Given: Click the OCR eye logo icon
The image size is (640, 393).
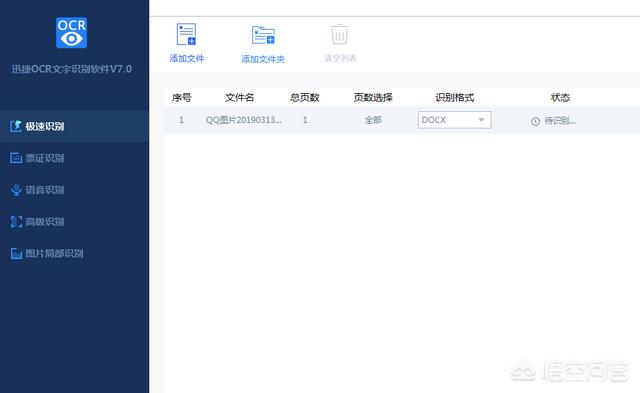Looking at the screenshot, I should click(71, 32).
